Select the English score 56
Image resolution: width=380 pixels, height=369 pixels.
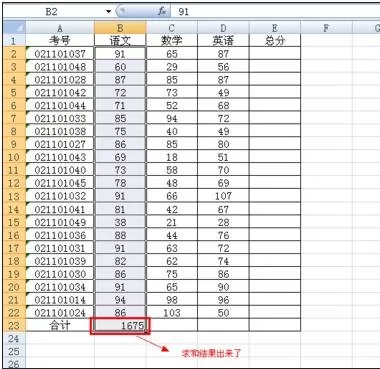[223, 67]
